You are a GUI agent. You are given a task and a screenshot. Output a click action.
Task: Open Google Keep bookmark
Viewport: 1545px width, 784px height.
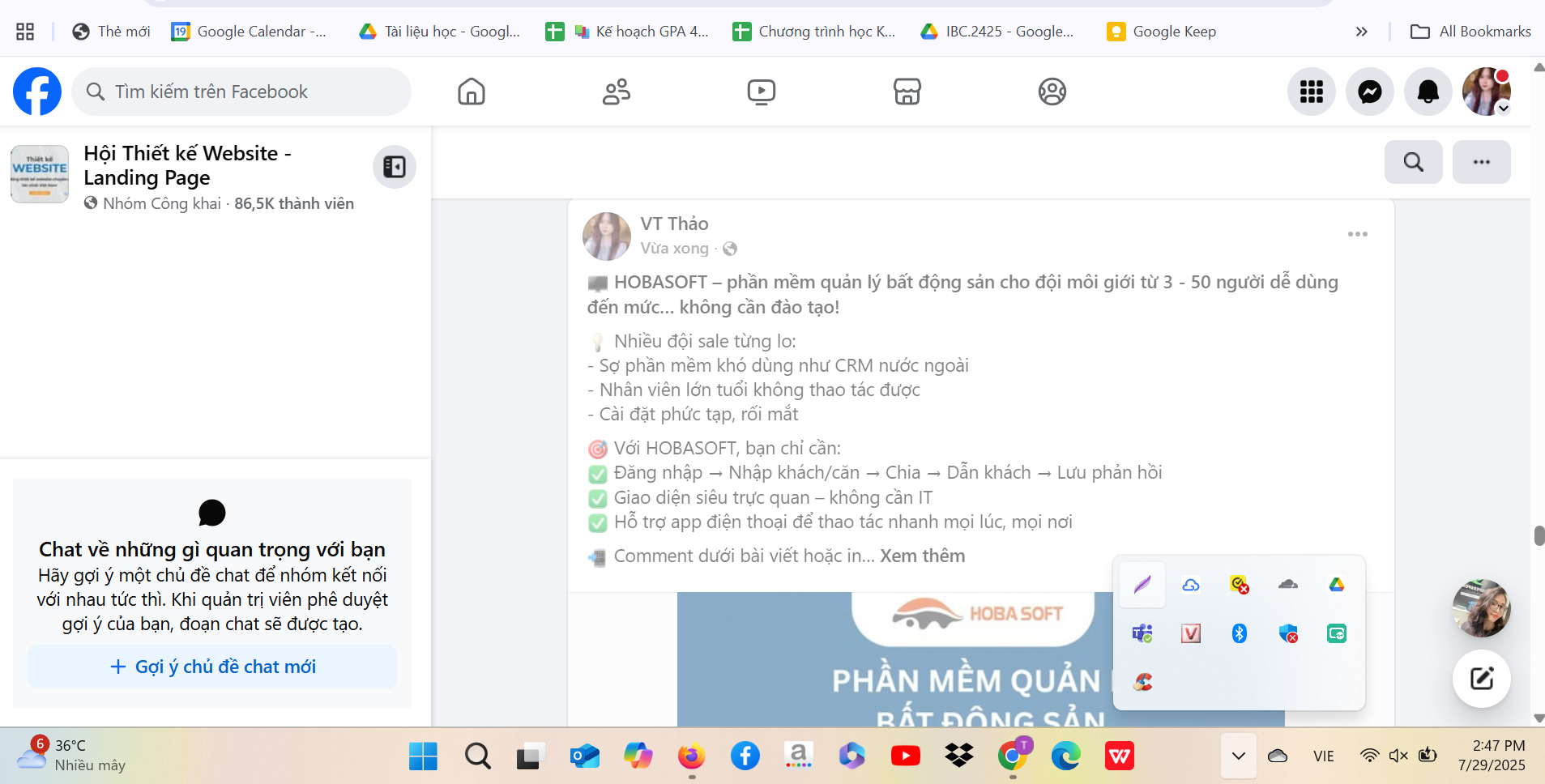click(x=1162, y=32)
